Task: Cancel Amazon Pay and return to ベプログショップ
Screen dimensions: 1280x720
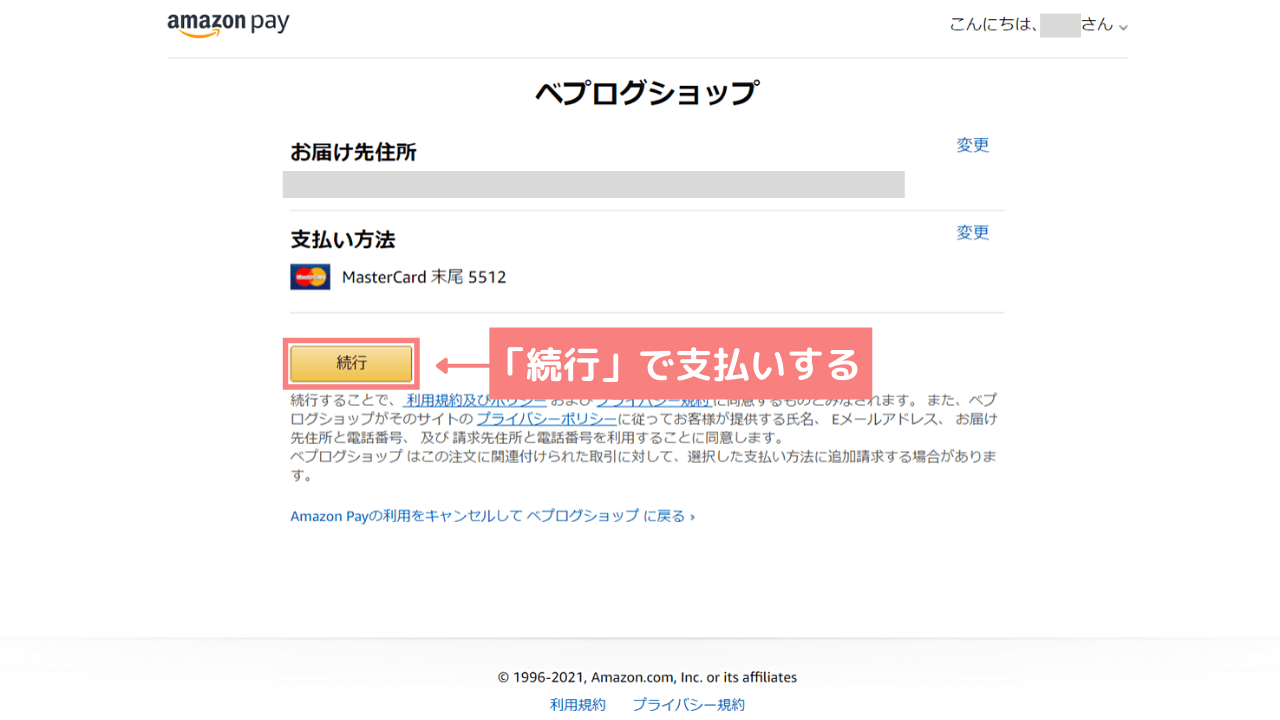Action: click(492, 516)
